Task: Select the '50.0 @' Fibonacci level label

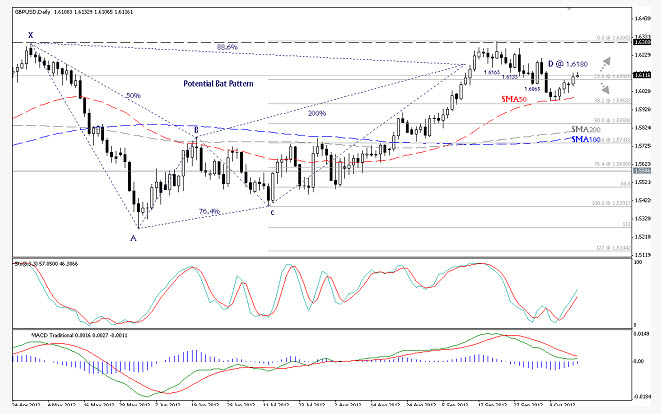Action: pyautogui.click(x=613, y=121)
